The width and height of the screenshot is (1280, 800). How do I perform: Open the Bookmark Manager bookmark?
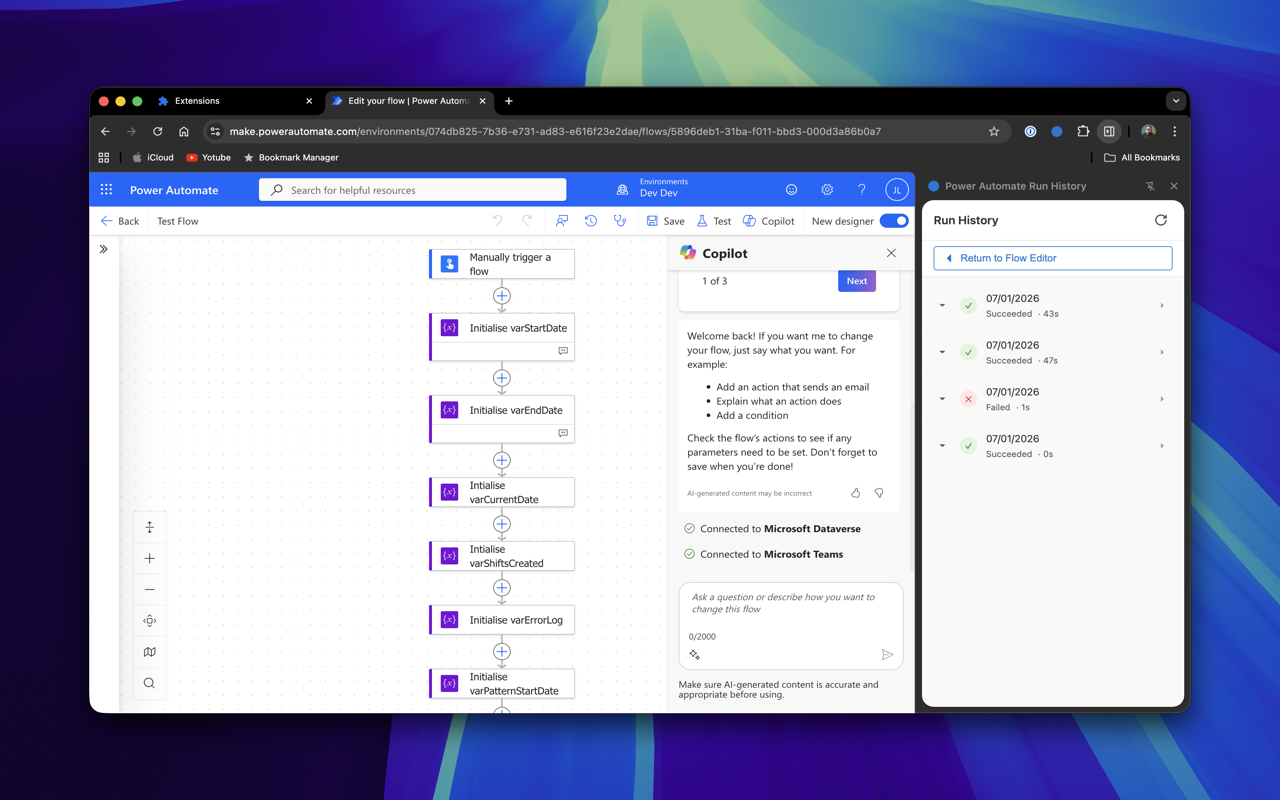[291, 158]
